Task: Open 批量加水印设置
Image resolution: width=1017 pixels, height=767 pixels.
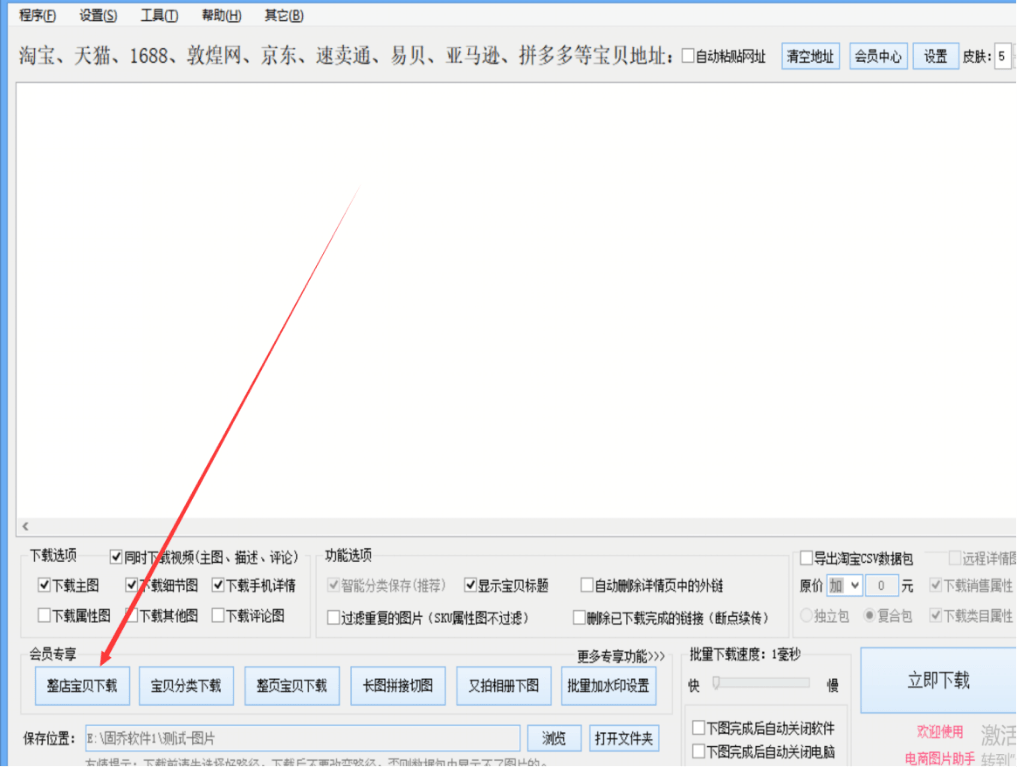Action: click(608, 686)
